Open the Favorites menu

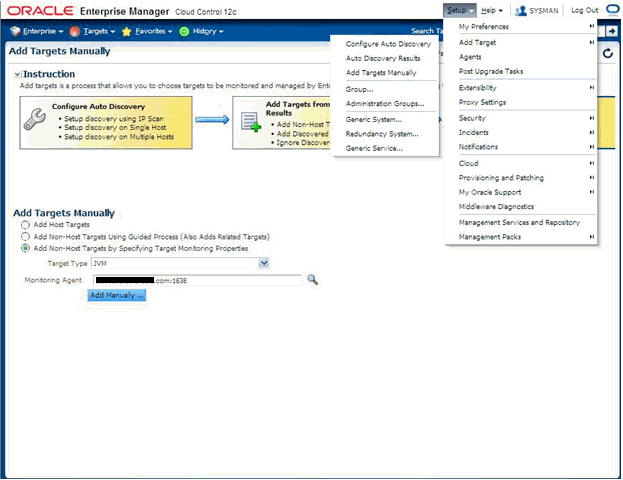point(153,31)
